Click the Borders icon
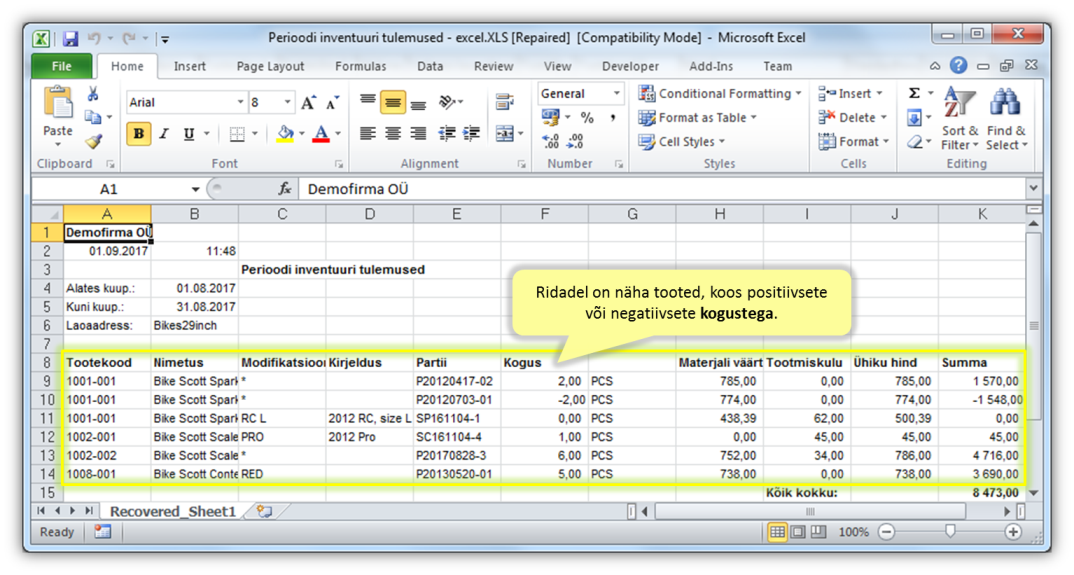The height and width of the screenshot is (575, 1074). click(x=237, y=134)
